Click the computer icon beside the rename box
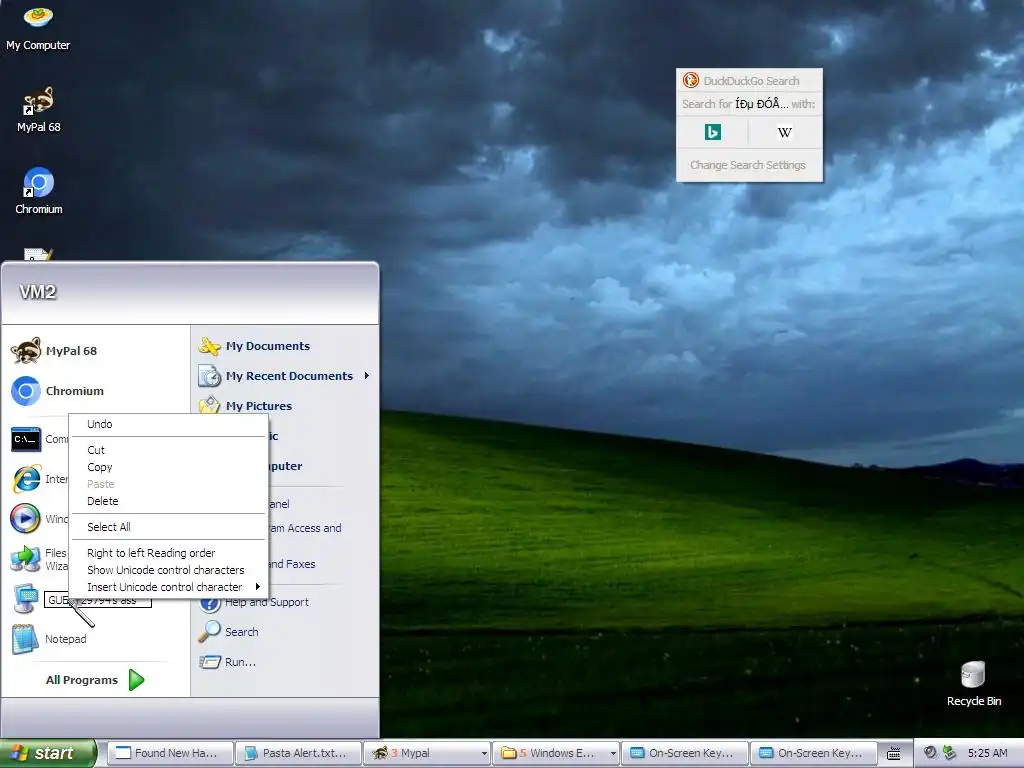 (25, 599)
